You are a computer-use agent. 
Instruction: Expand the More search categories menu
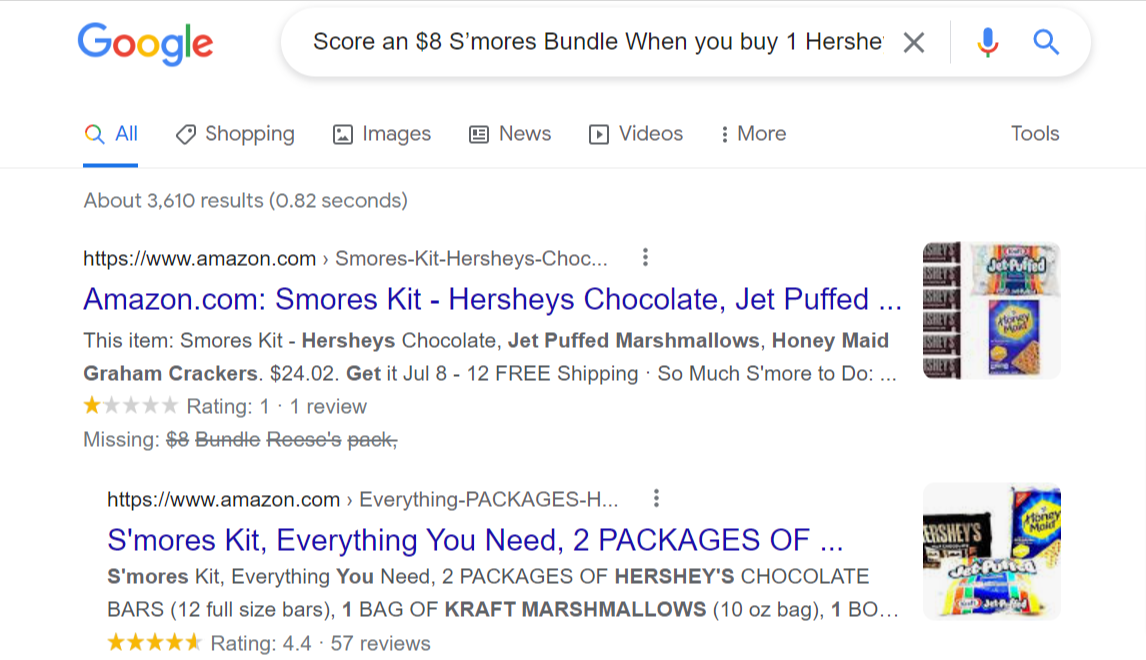pyautogui.click(x=751, y=133)
